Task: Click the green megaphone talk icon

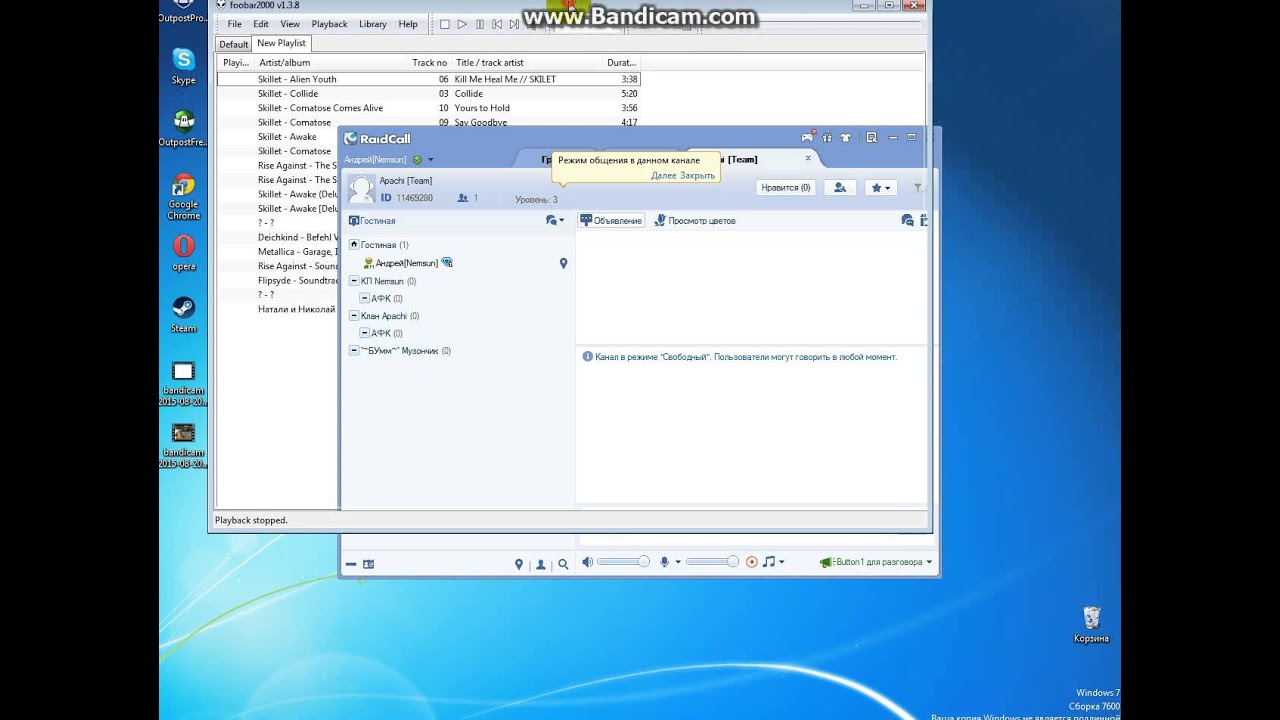Action: coord(826,562)
